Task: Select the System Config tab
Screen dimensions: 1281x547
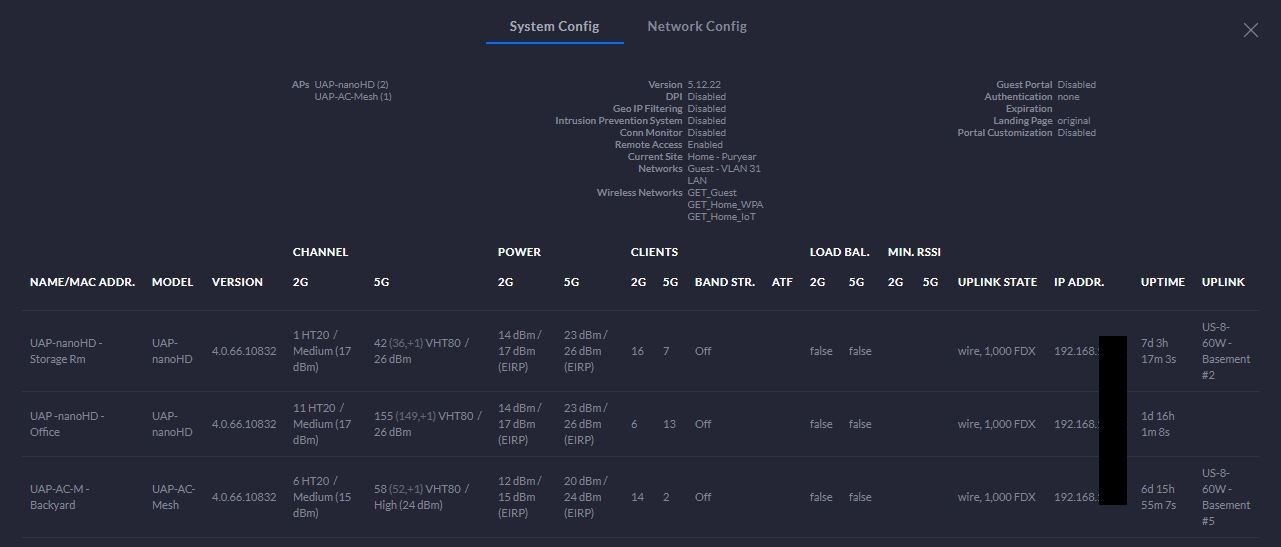Action: (554, 26)
